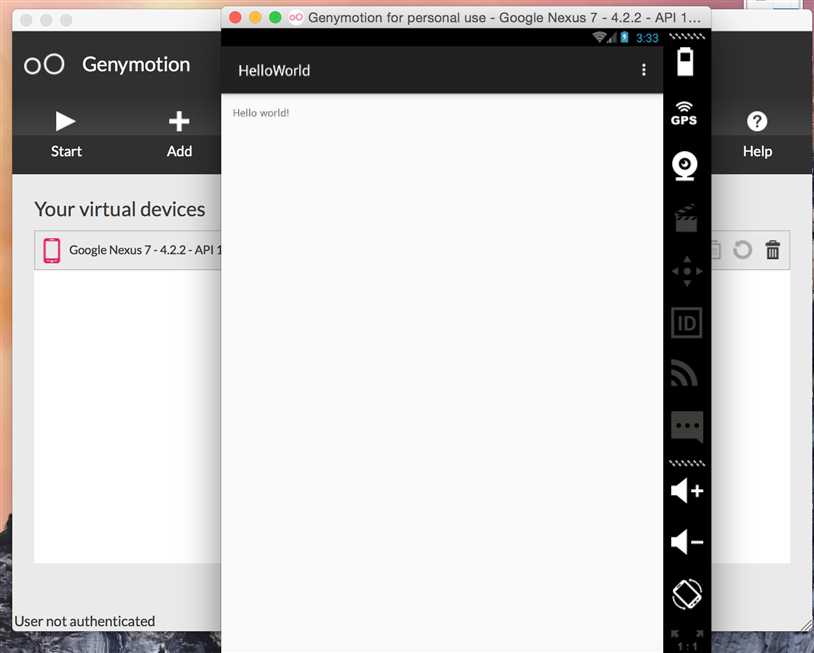Click the 'Your virtual devices' heading
The image size is (814, 653).
[x=120, y=209]
